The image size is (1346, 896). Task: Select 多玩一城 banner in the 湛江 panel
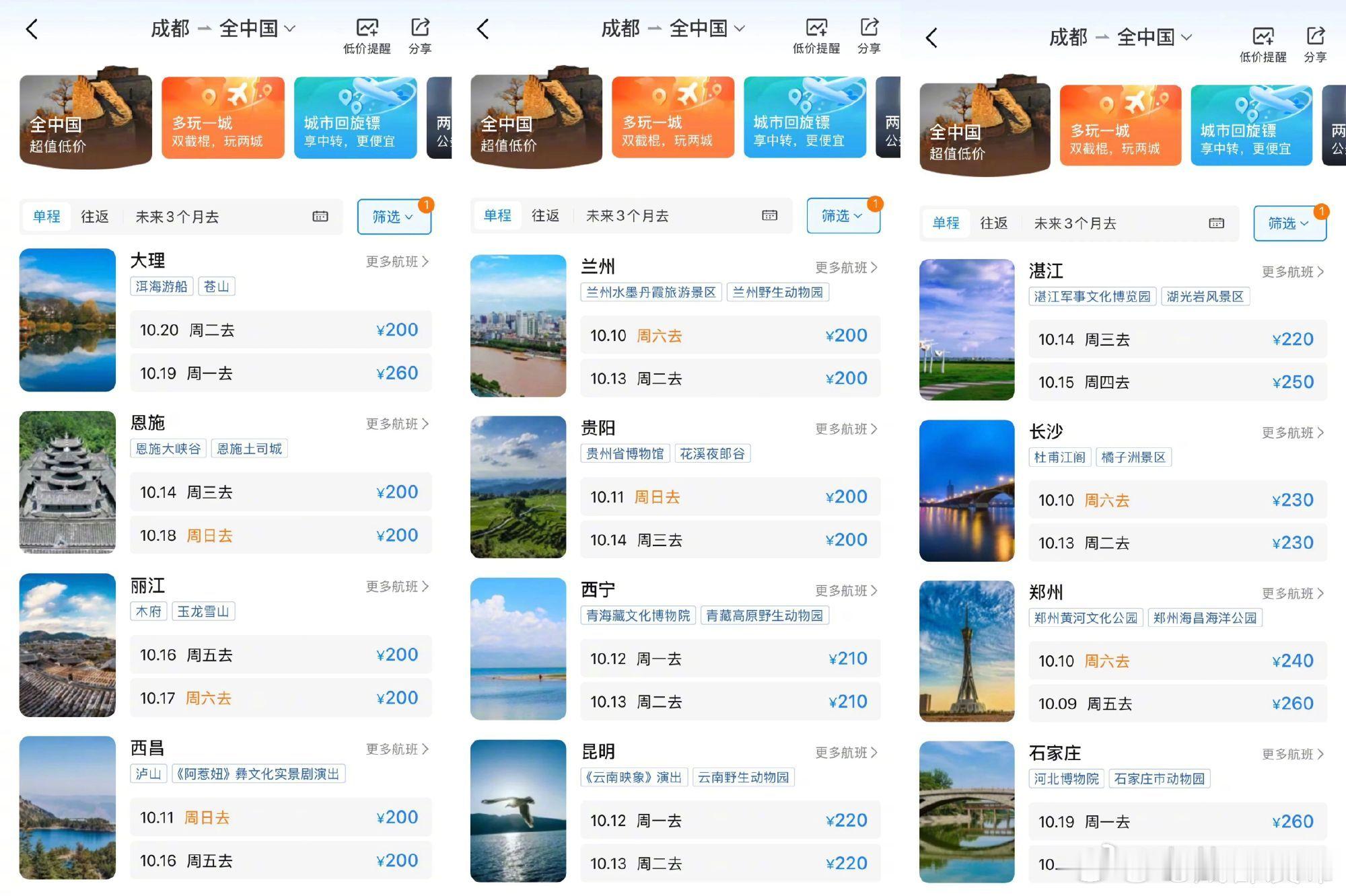click(x=1121, y=125)
